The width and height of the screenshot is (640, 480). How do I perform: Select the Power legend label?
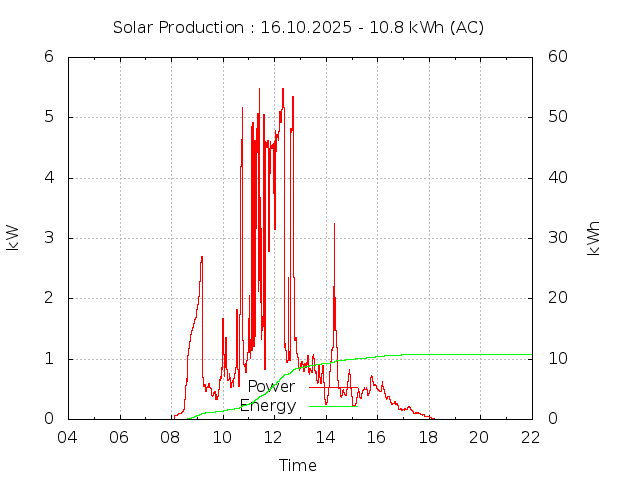coord(271,387)
